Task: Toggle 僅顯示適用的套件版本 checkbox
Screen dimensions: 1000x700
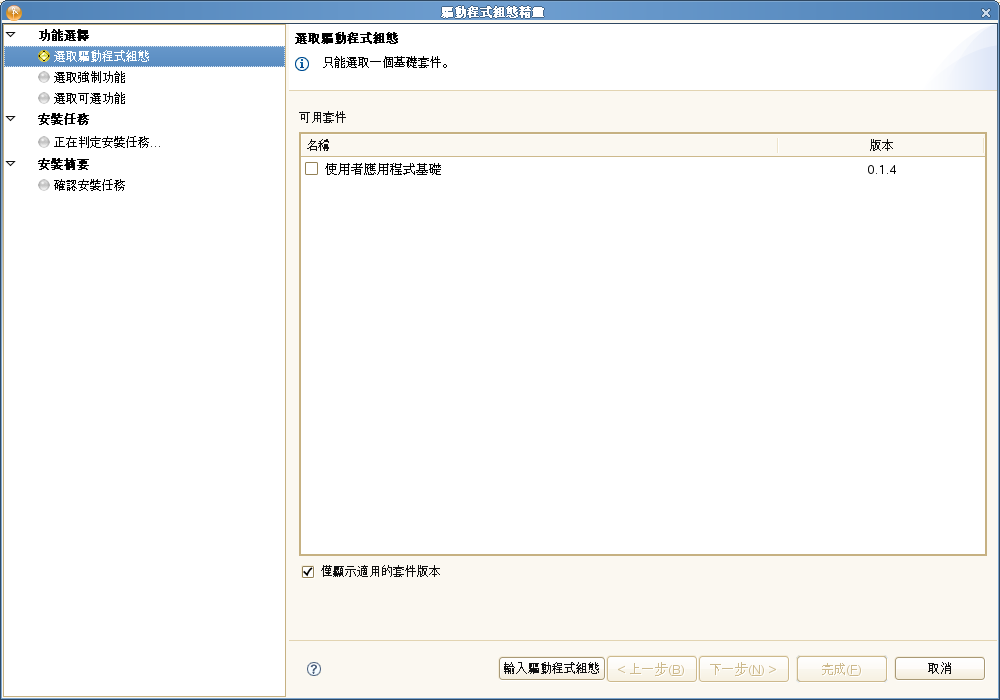Action: [308, 571]
